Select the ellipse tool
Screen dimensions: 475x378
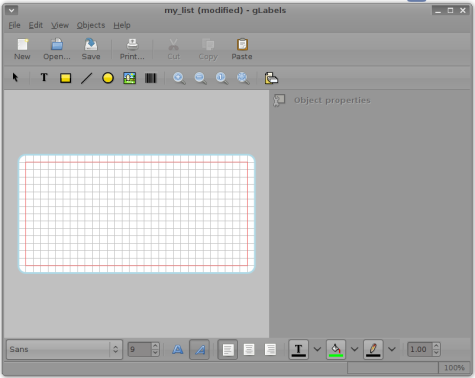[x=108, y=78]
